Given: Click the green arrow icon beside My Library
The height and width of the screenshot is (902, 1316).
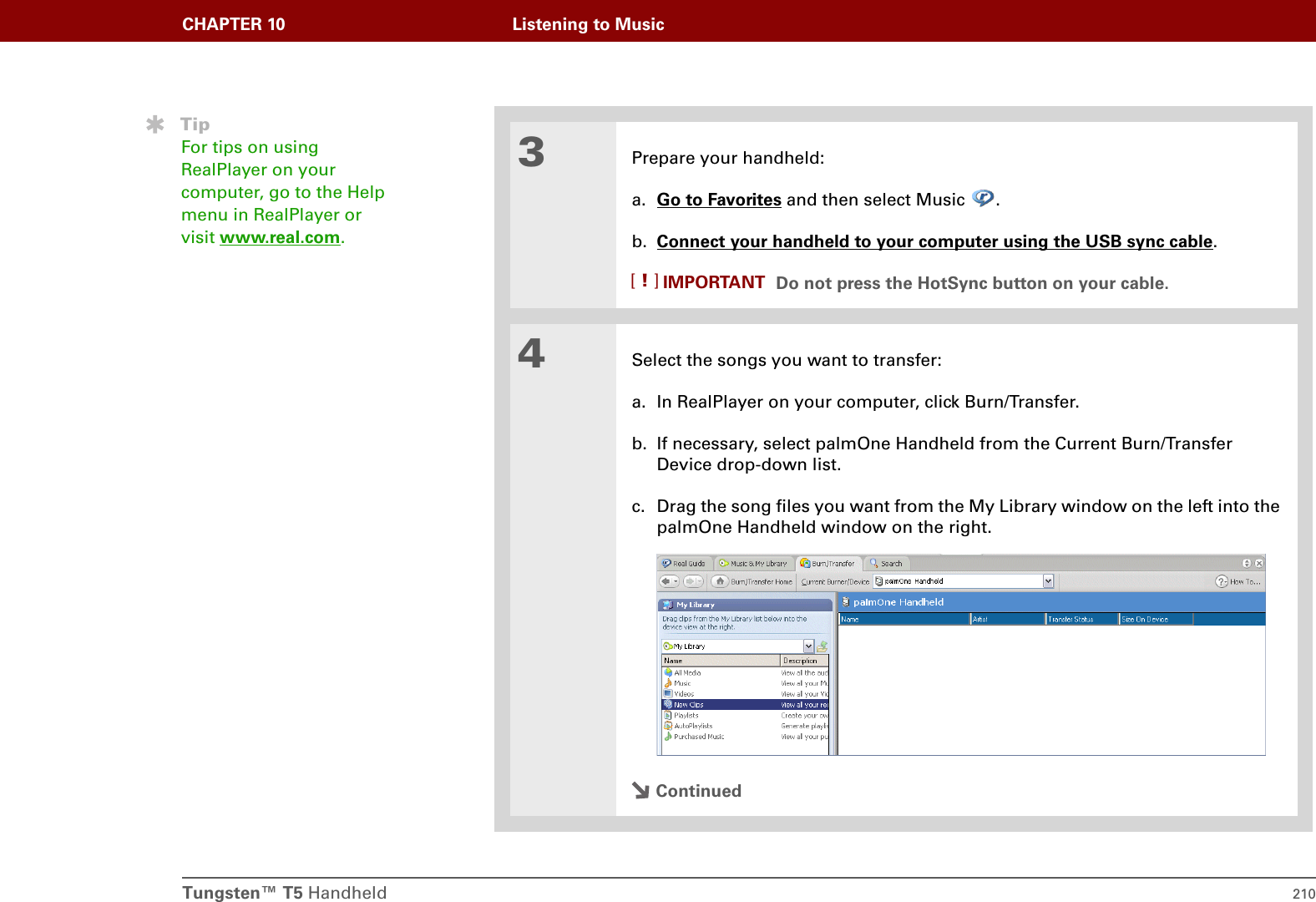Looking at the screenshot, I should (x=822, y=646).
